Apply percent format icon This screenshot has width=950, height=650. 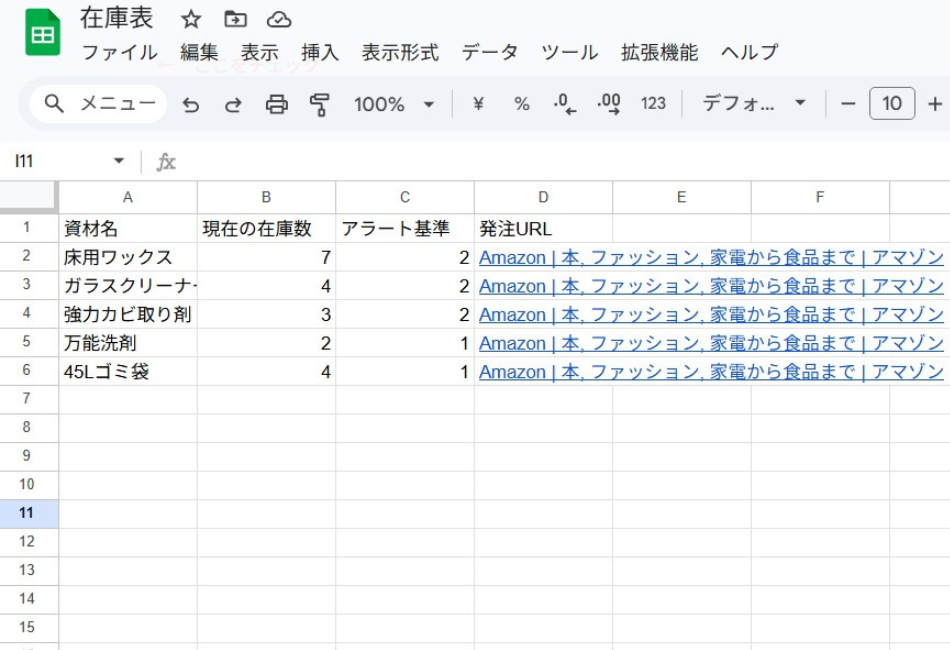[519, 103]
